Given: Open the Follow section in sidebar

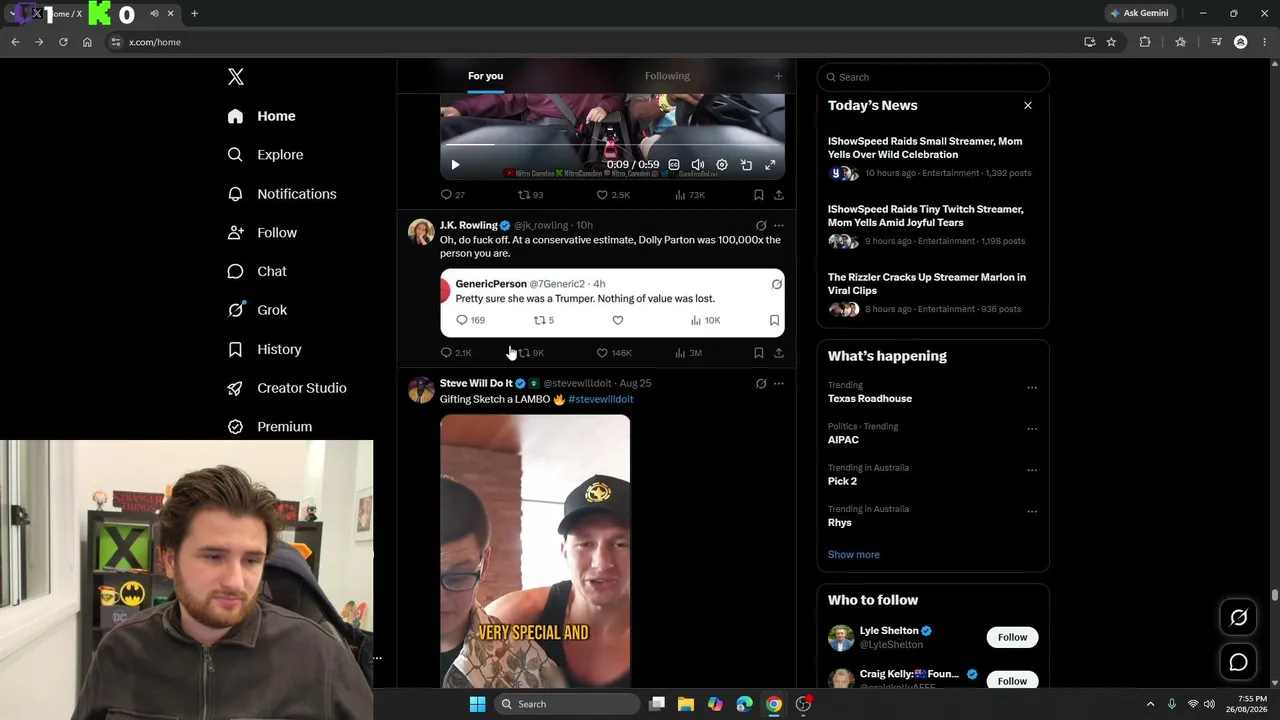Looking at the screenshot, I should click(x=262, y=233).
